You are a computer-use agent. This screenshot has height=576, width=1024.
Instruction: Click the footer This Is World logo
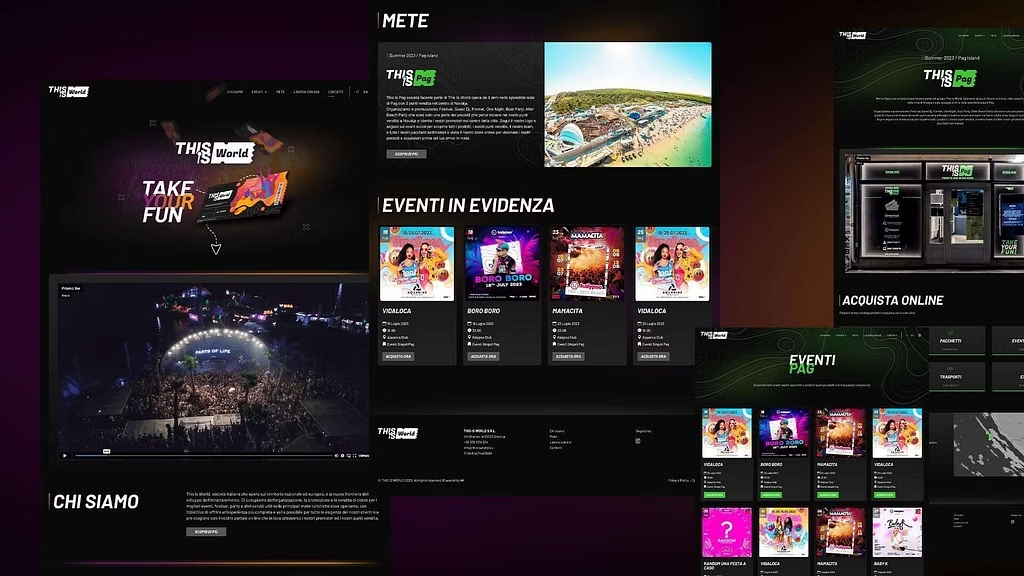[x=397, y=433]
